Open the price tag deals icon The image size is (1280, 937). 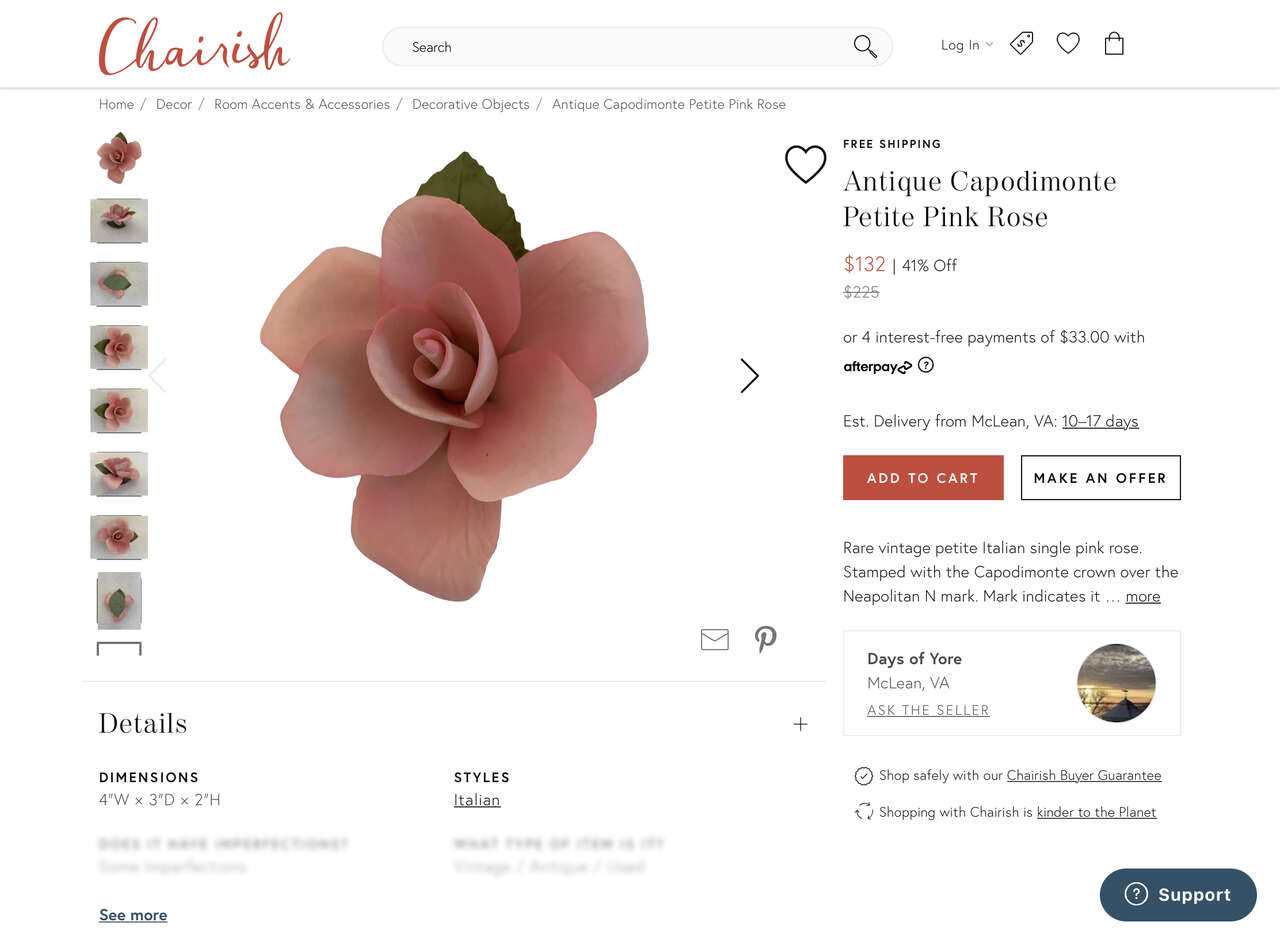click(1021, 43)
